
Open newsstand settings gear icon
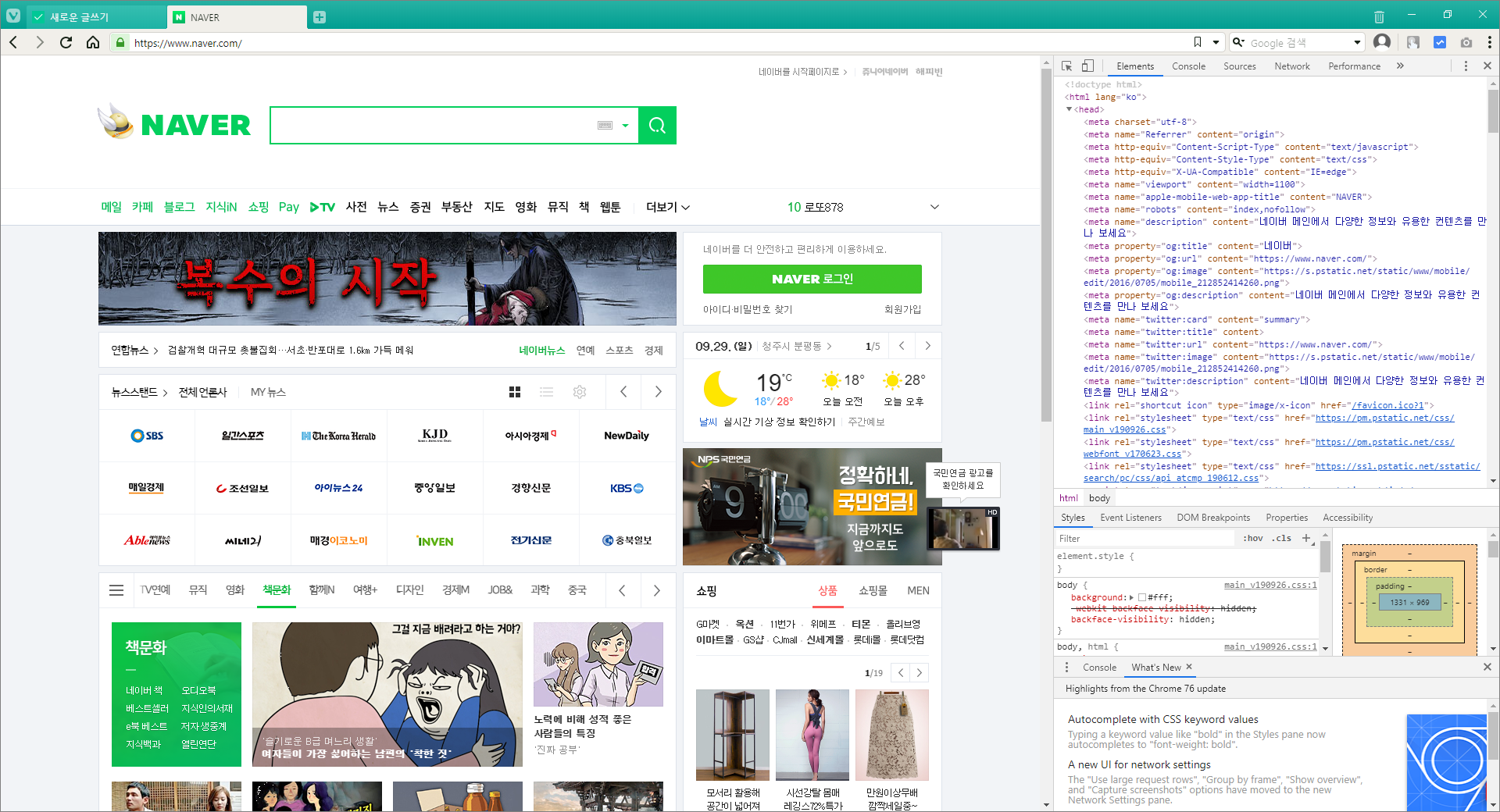pyautogui.click(x=579, y=392)
